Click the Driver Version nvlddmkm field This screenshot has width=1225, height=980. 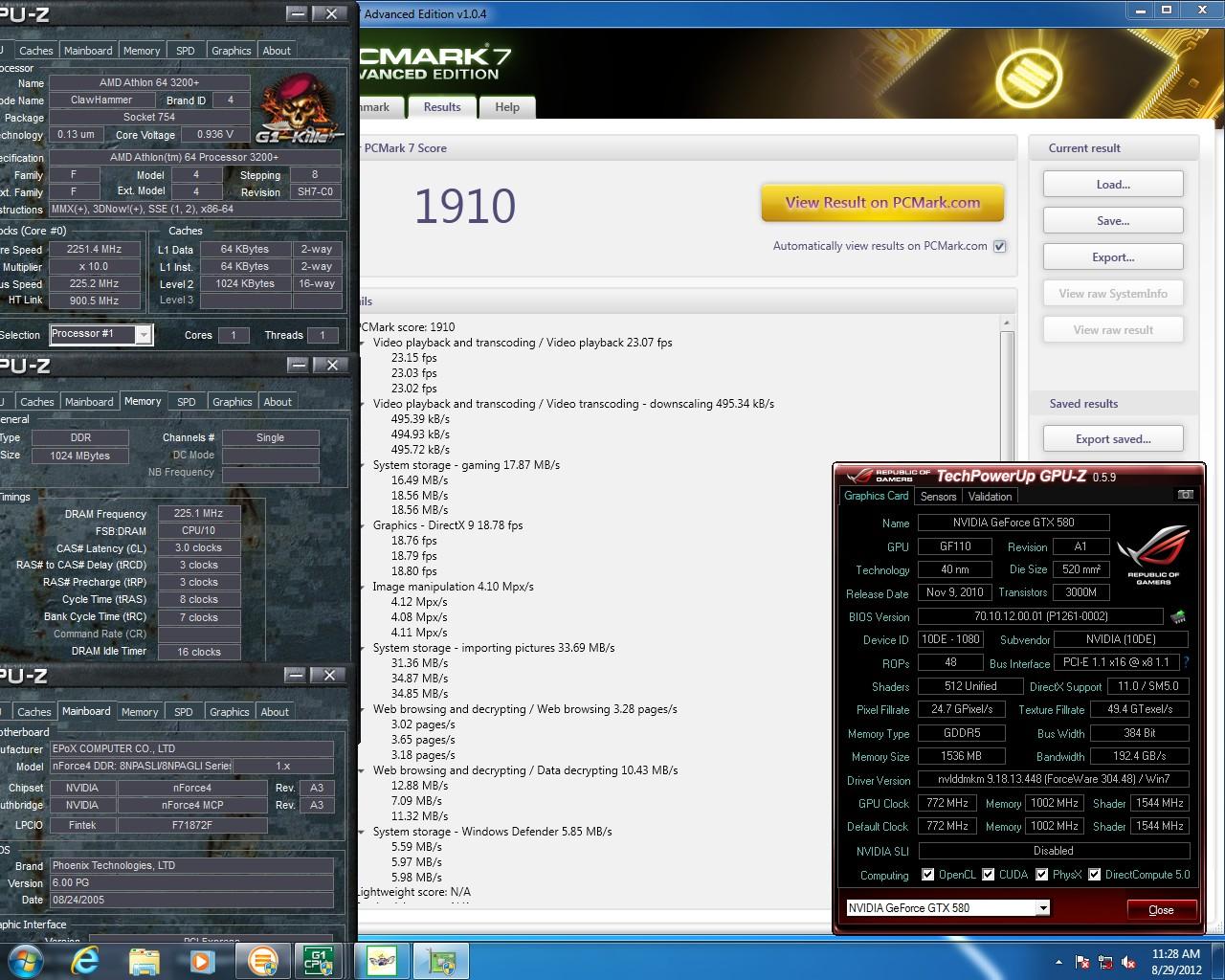1053,780
